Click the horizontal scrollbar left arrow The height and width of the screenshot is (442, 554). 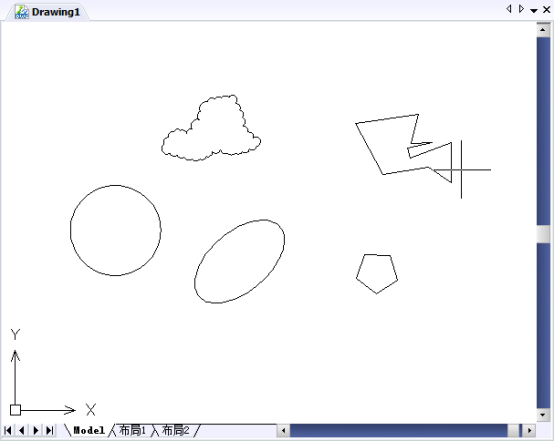(x=283, y=430)
